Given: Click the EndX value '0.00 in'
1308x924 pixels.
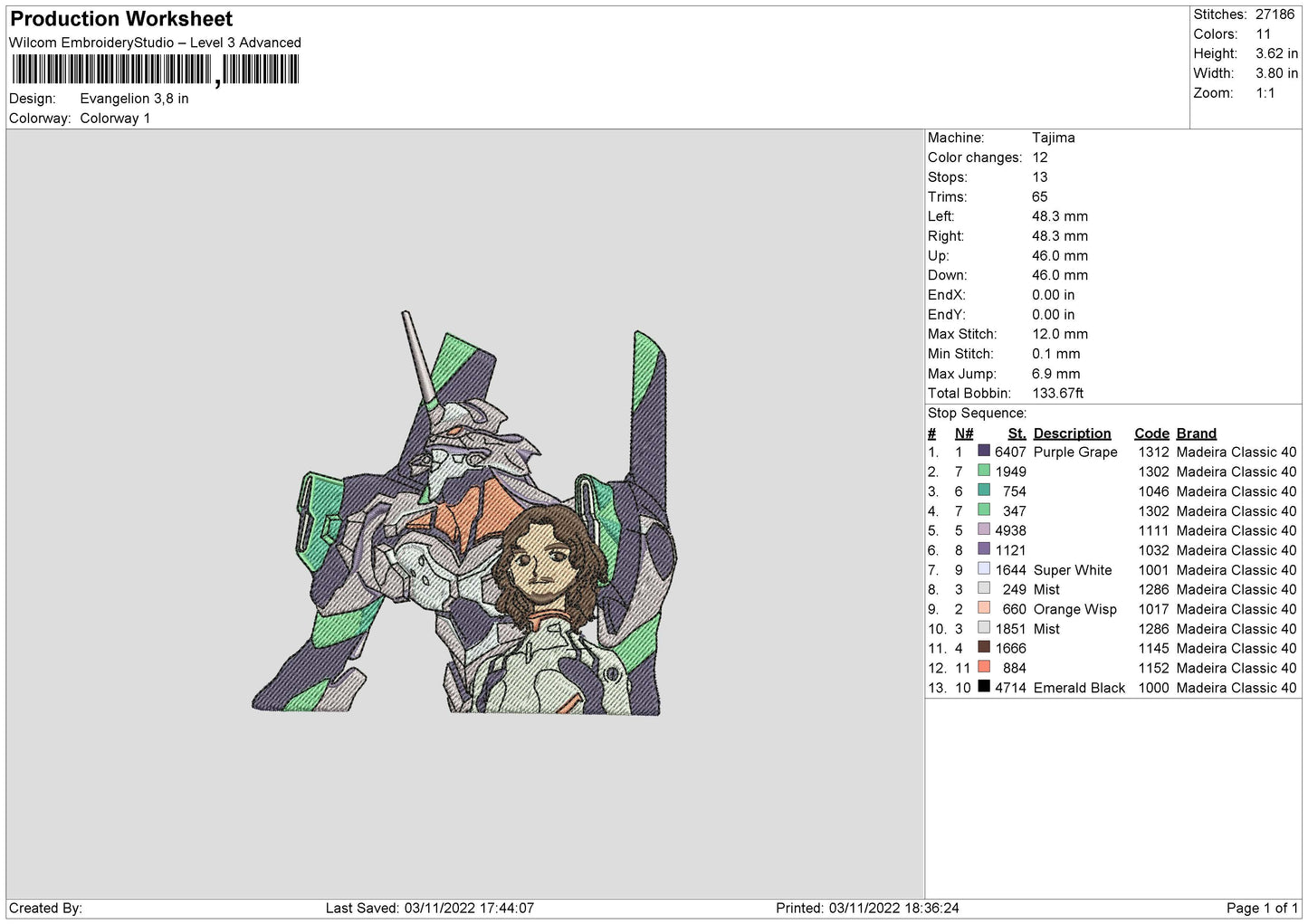Looking at the screenshot, I should (x=1054, y=295).
